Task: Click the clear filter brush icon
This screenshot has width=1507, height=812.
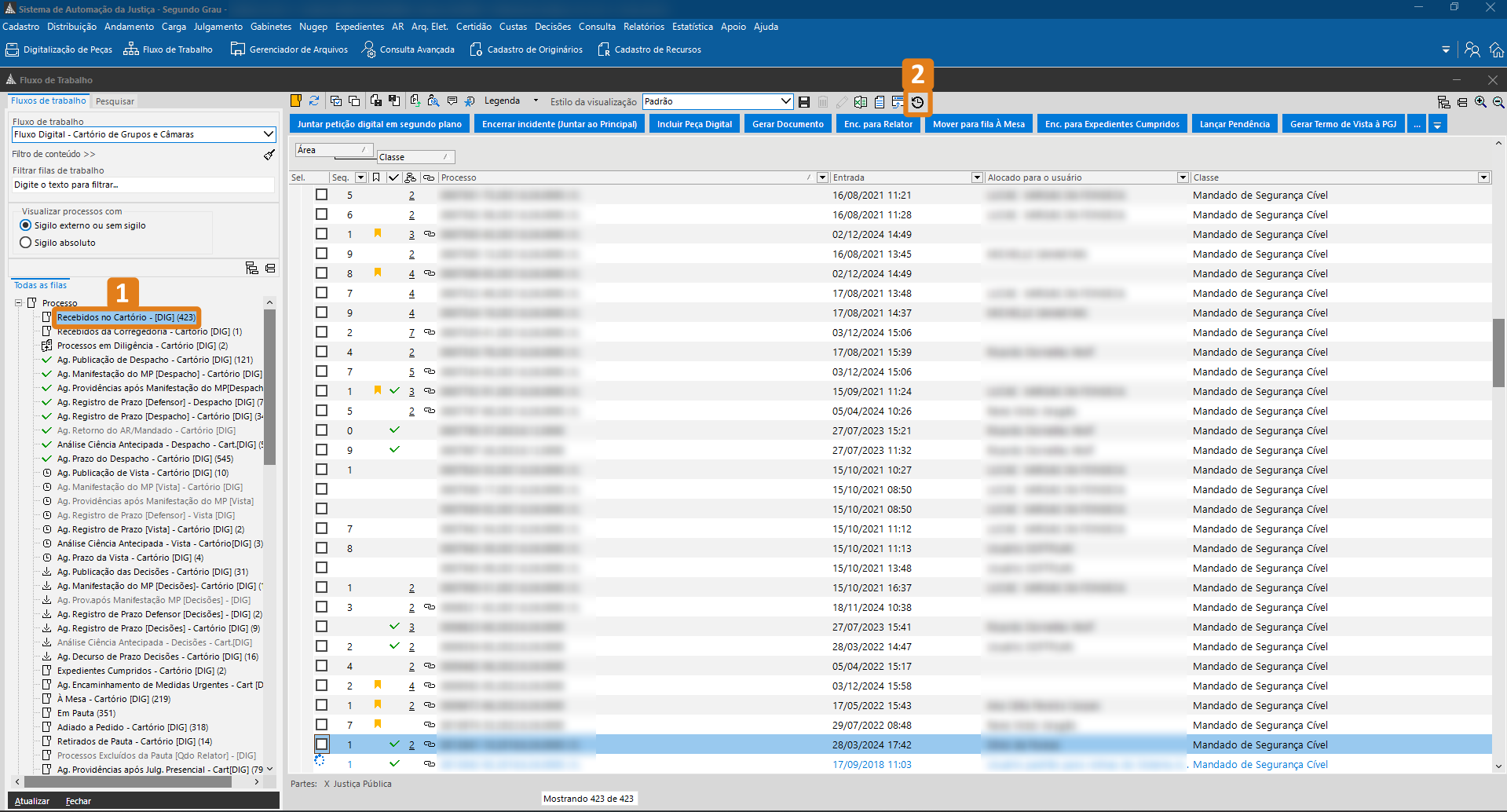Action: (x=269, y=155)
